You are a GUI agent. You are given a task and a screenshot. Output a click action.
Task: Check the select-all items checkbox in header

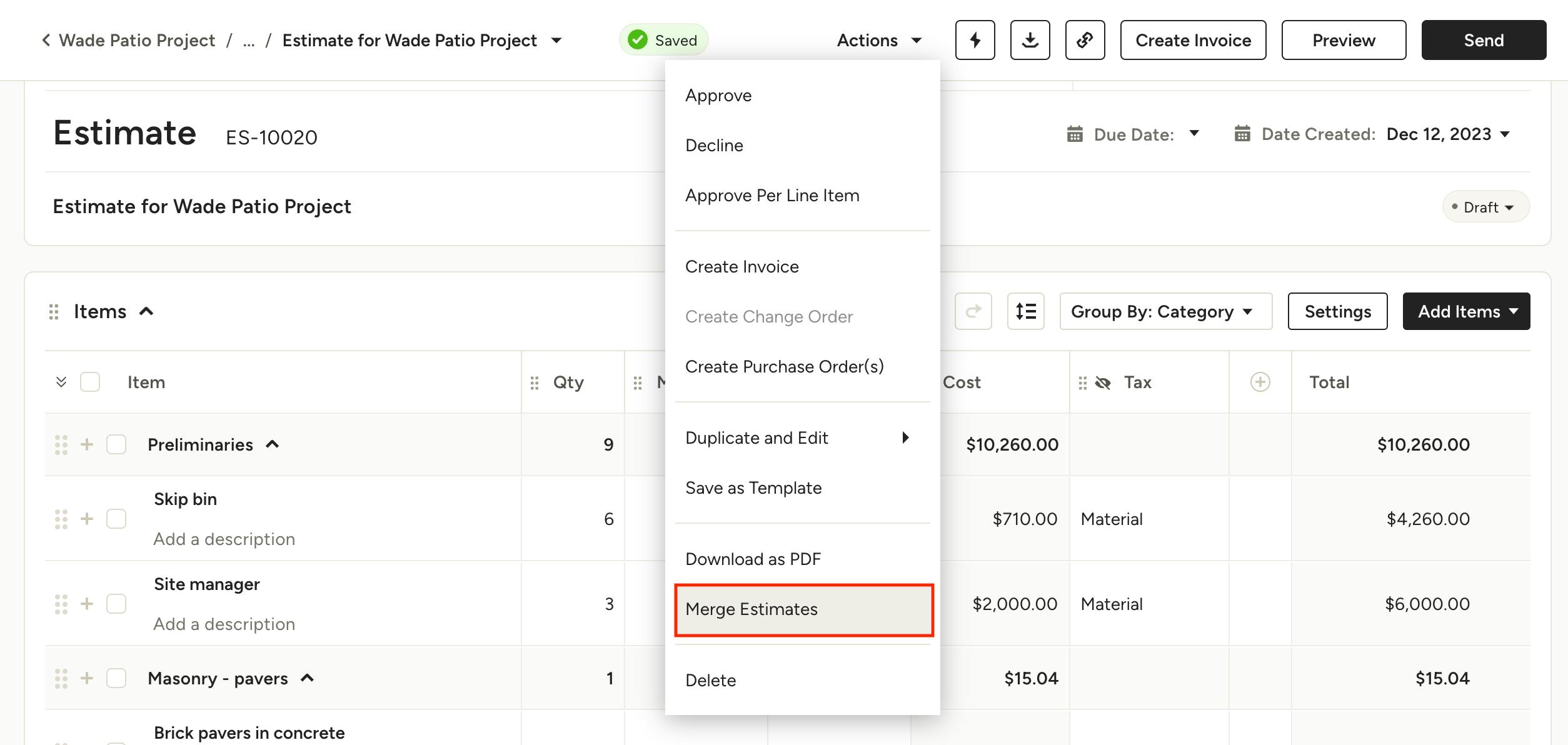pos(90,382)
